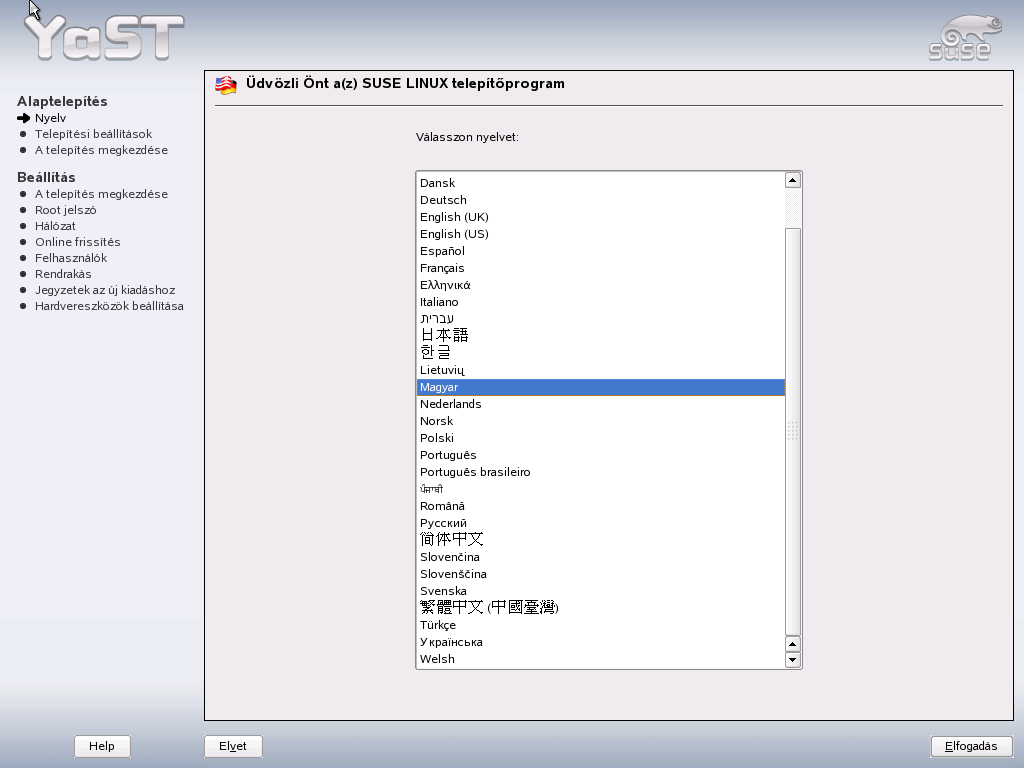The image size is (1024, 768).
Task: Choose Português brasileiro from the list
Action: coord(601,472)
